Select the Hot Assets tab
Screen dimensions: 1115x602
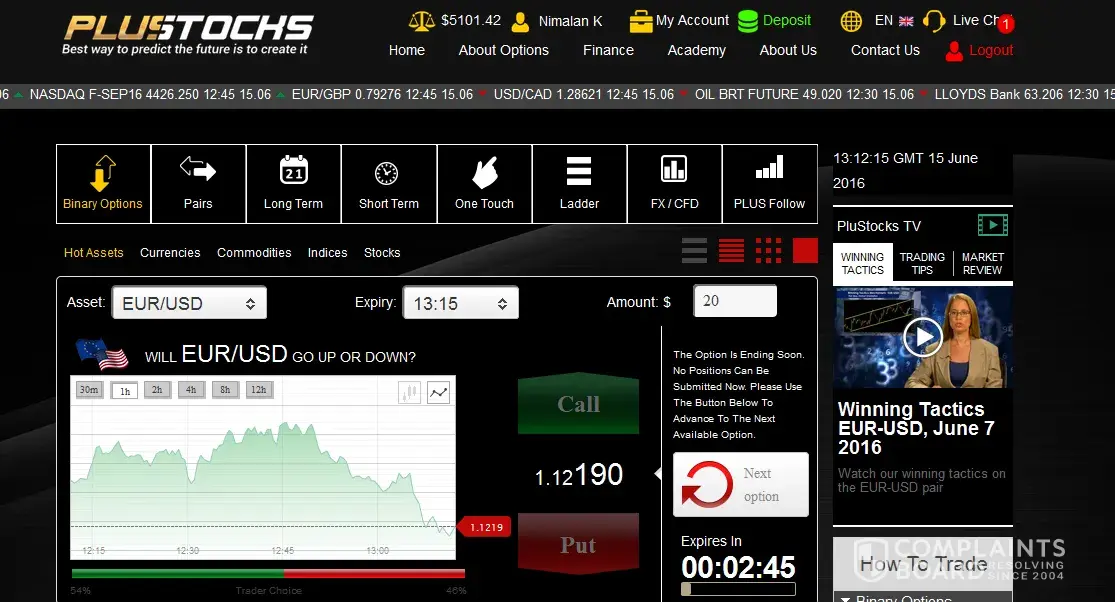point(94,253)
